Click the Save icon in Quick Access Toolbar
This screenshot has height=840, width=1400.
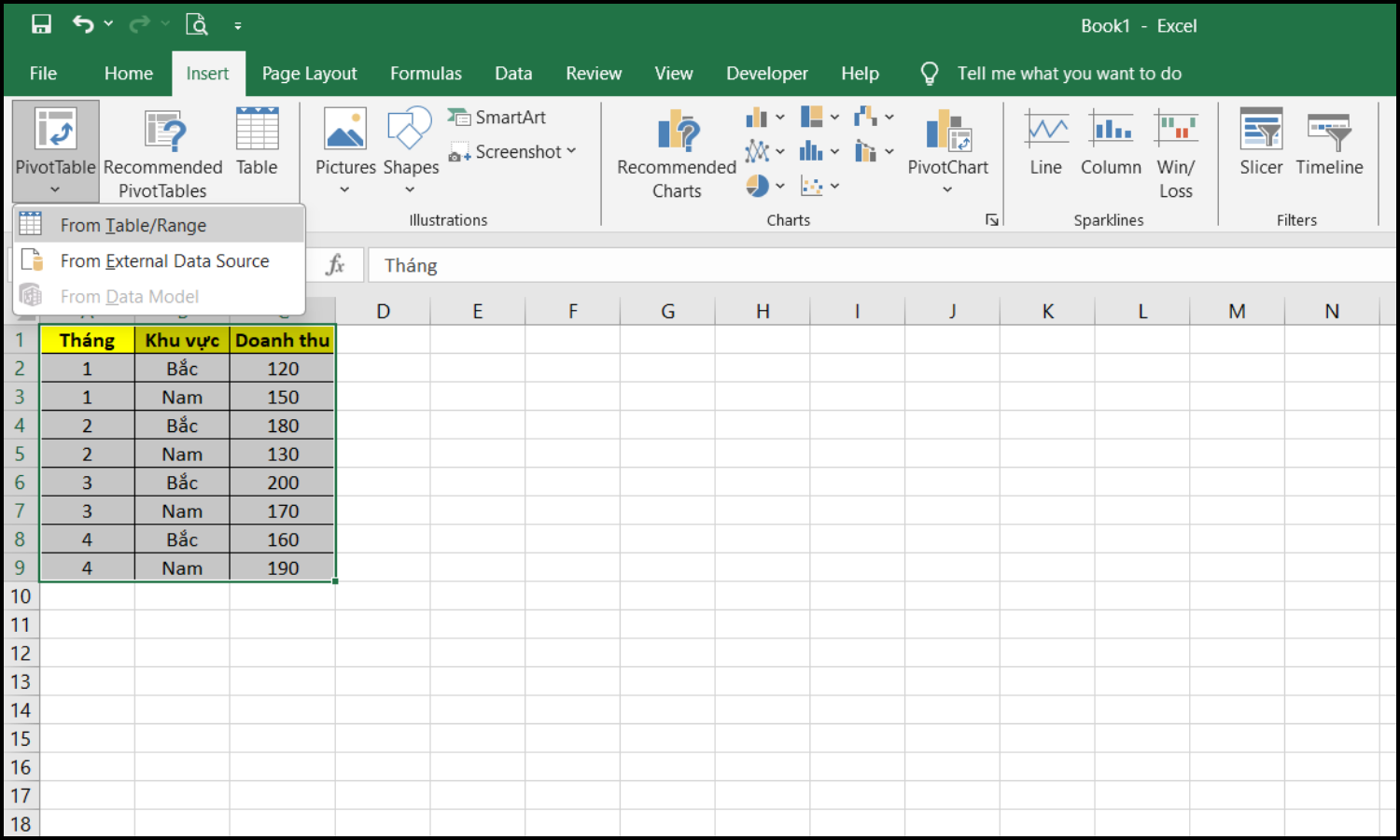pos(42,23)
